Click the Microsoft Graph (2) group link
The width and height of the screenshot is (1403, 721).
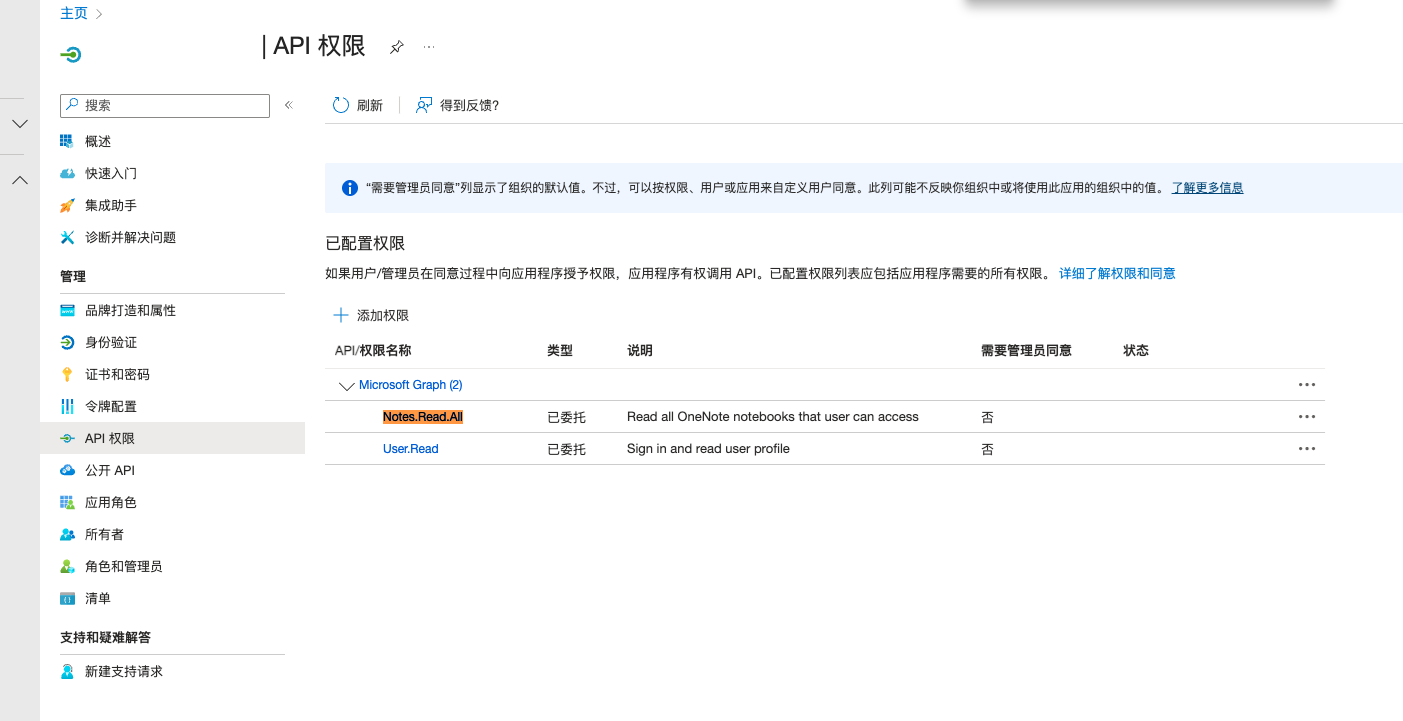tap(411, 385)
